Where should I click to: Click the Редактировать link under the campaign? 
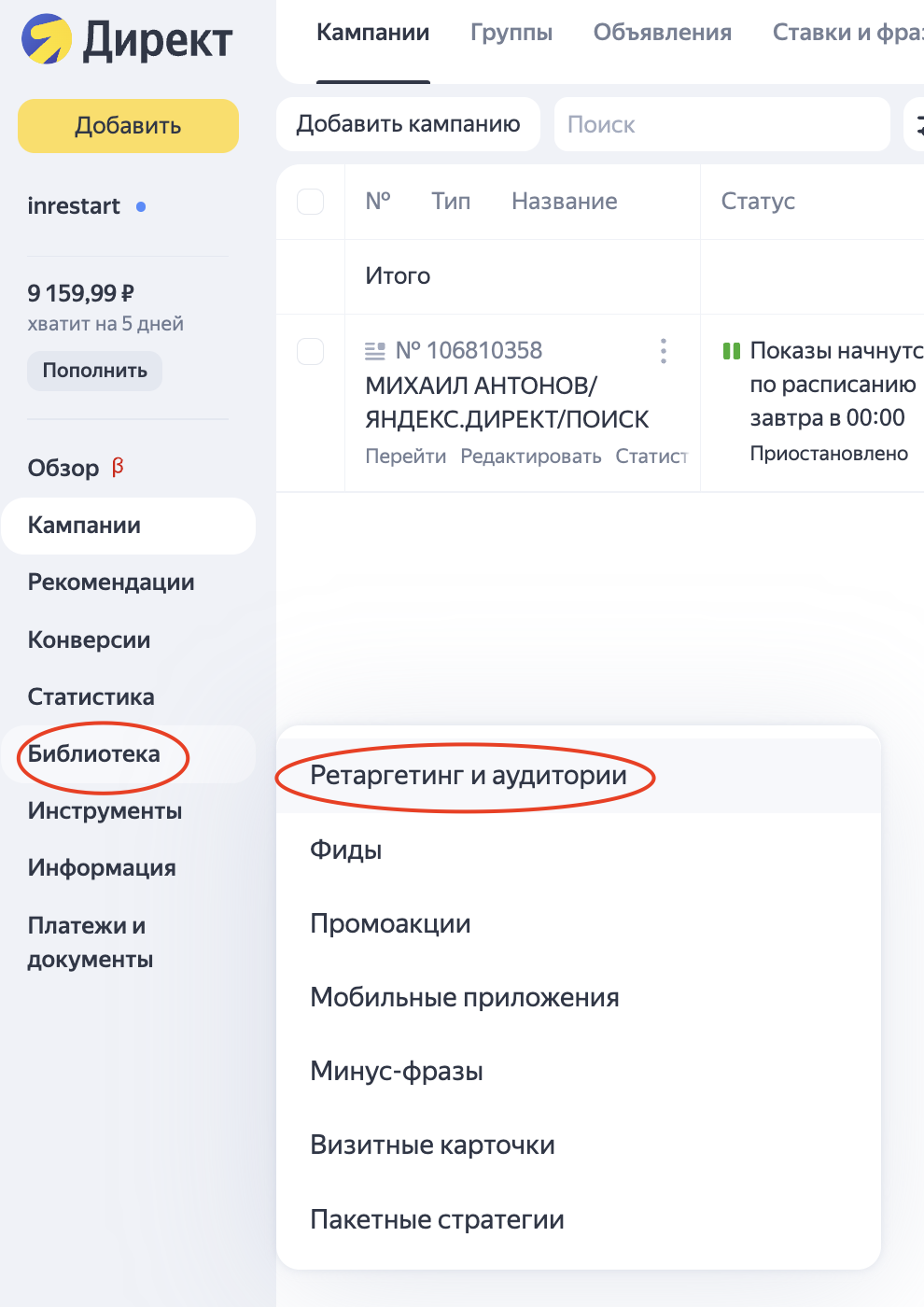[531, 457]
